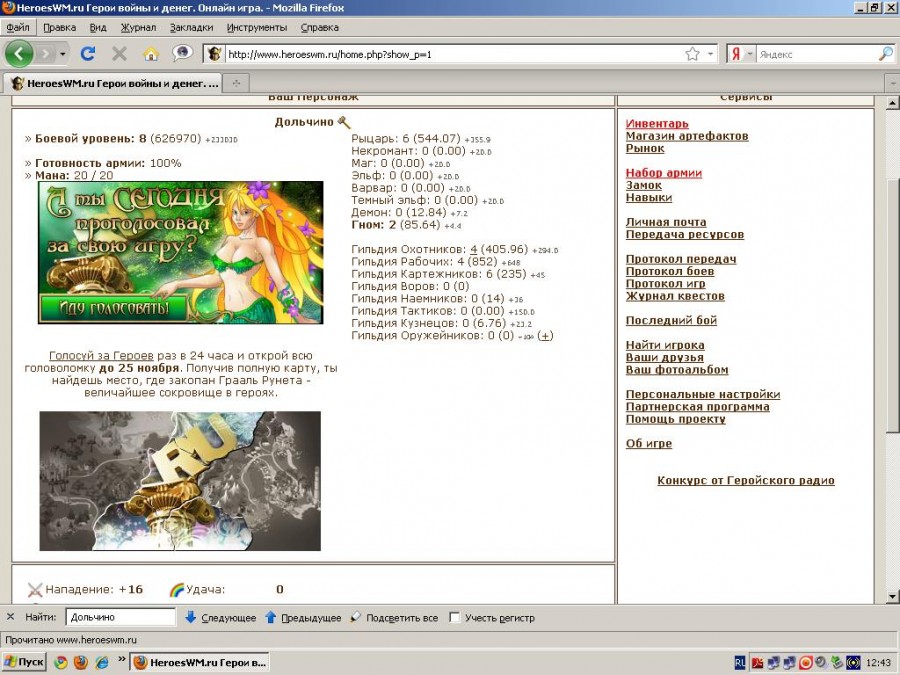The image size is (900, 675).
Task: Go to the Рынок link
Action: [645, 148]
